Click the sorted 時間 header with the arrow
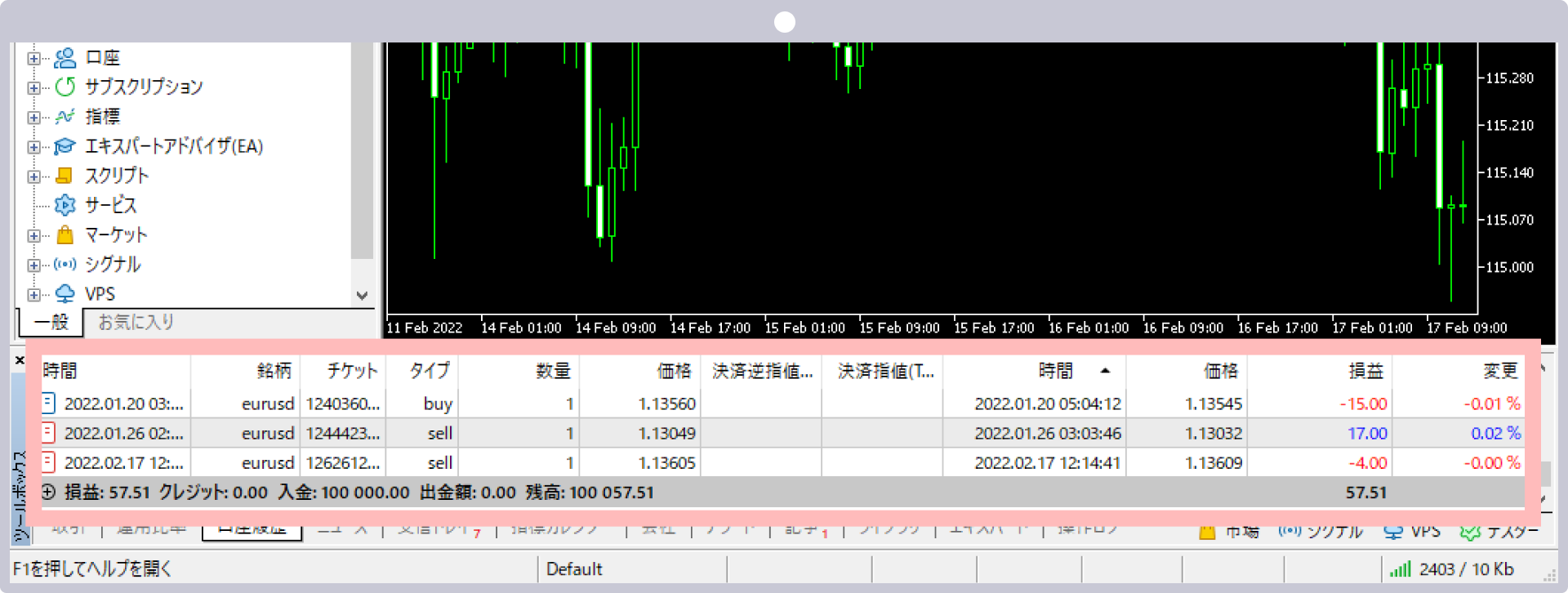The height and width of the screenshot is (593, 1568). click(1034, 371)
